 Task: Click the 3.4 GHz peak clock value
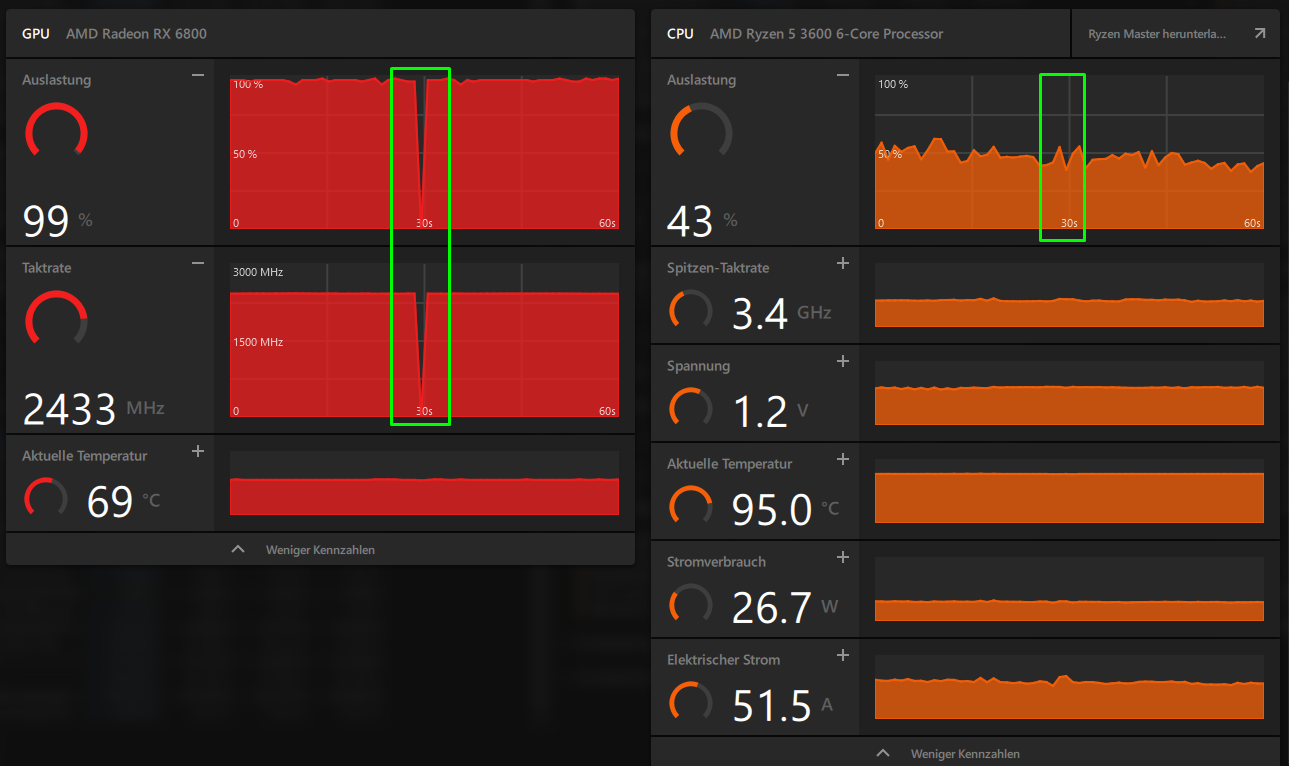pyautogui.click(x=782, y=313)
